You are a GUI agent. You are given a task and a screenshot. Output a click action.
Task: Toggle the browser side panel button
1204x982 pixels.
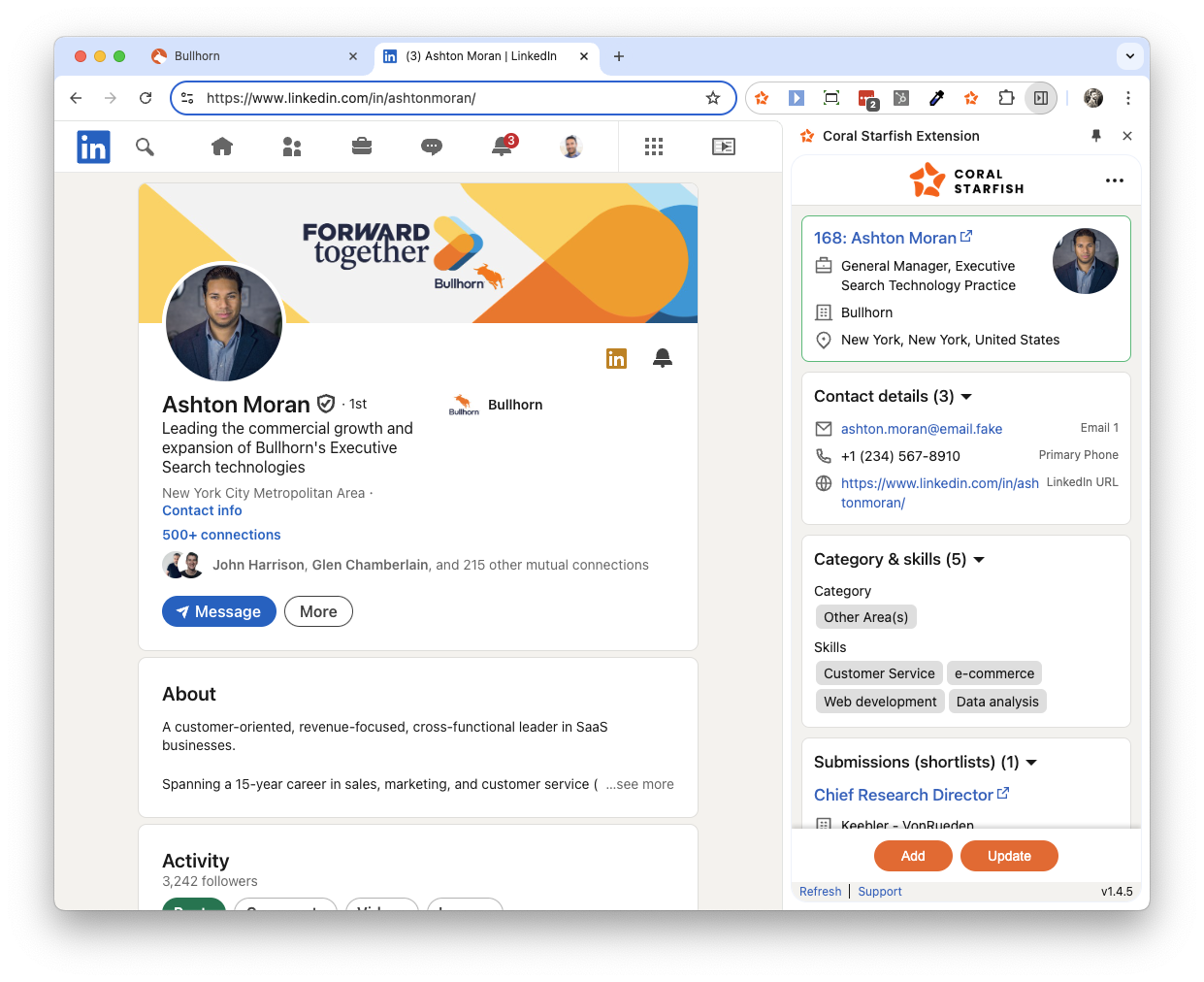pyautogui.click(x=1040, y=98)
